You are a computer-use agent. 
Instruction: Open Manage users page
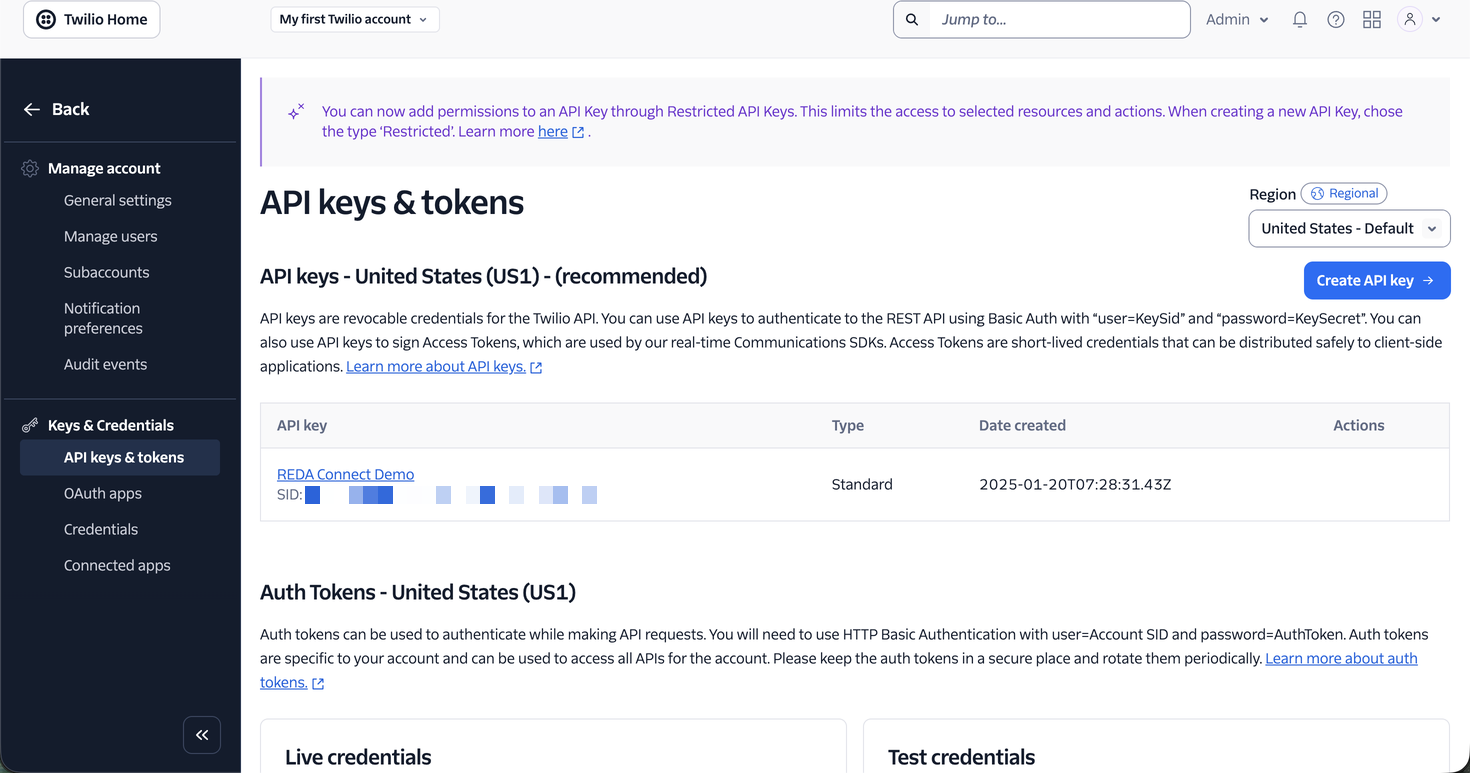[111, 236]
